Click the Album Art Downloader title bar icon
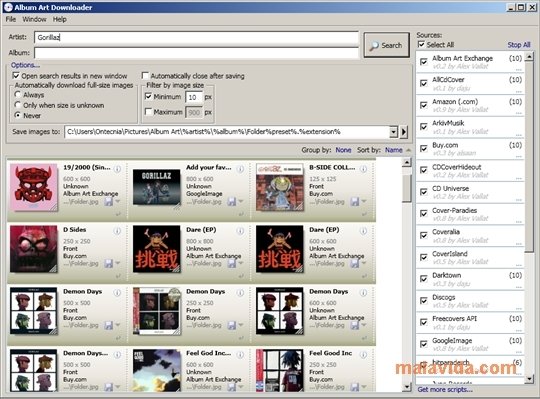The width and height of the screenshot is (540, 399). pos(8,7)
